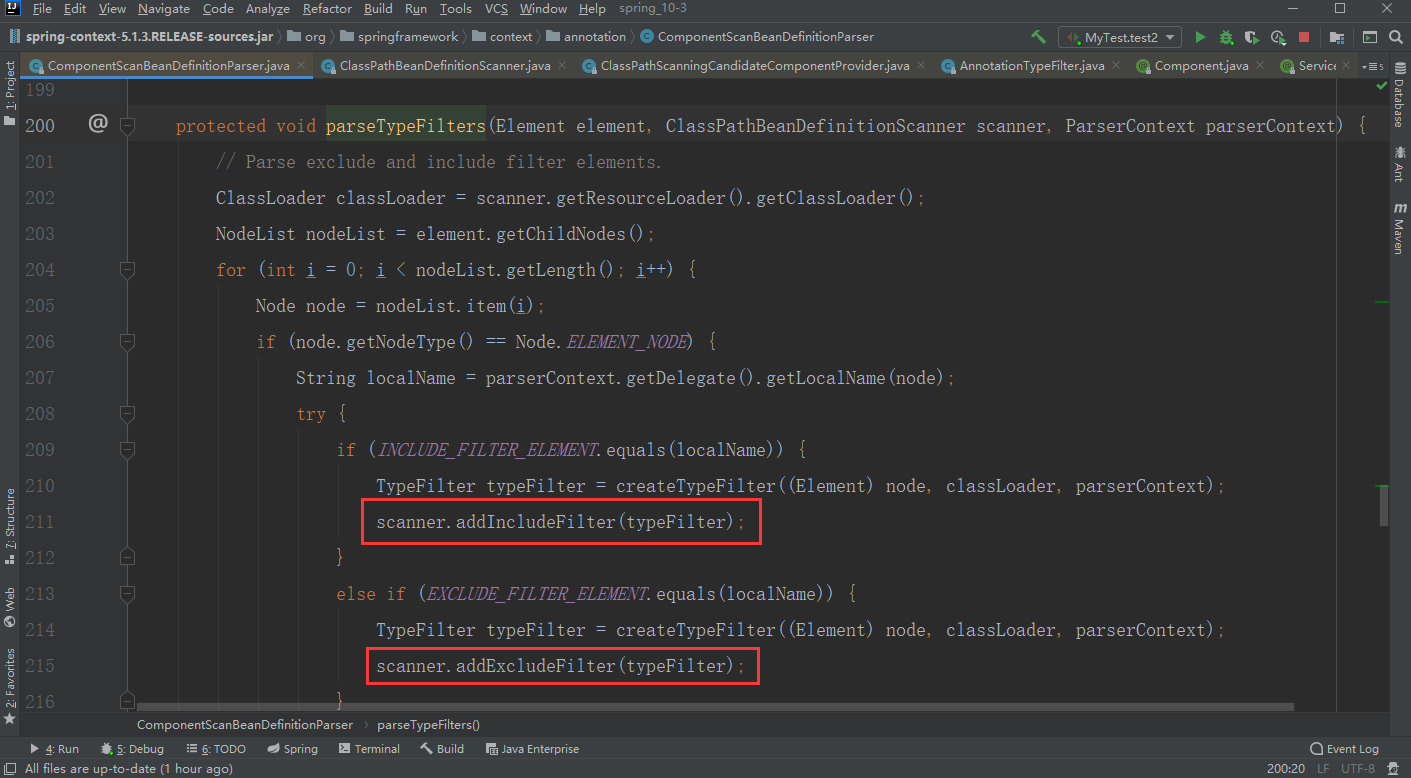Open the Navigate menu
Viewport: 1411px width, 778px height.
tap(164, 9)
